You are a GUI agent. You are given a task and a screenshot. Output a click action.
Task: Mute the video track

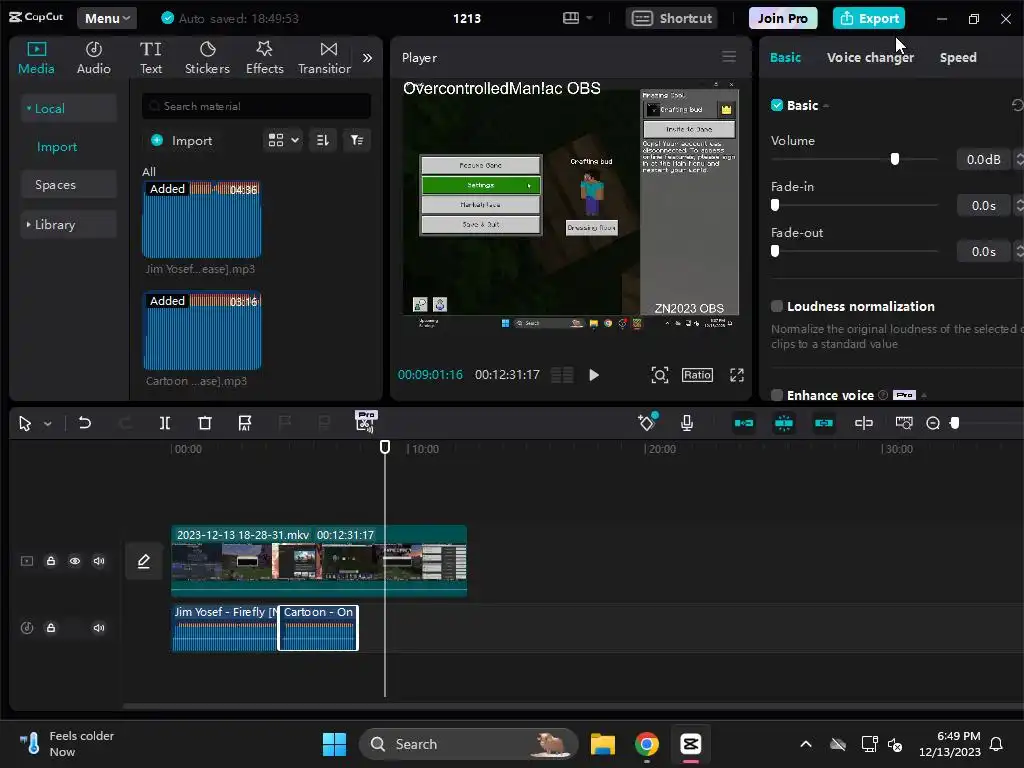pyautogui.click(x=99, y=561)
